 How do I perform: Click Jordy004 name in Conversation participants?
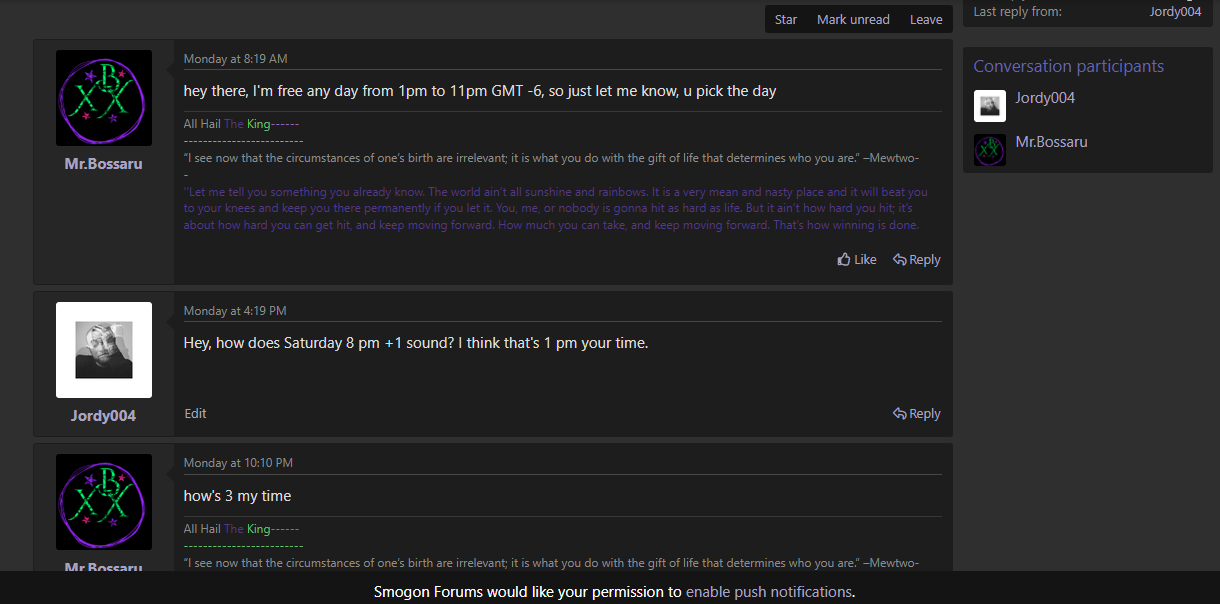[x=1045, y=98]
